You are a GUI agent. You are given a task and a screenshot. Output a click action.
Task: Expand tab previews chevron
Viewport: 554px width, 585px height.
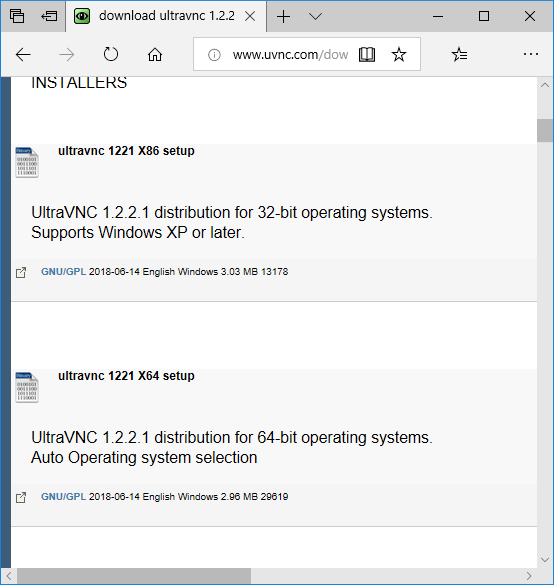pos(316,16)
